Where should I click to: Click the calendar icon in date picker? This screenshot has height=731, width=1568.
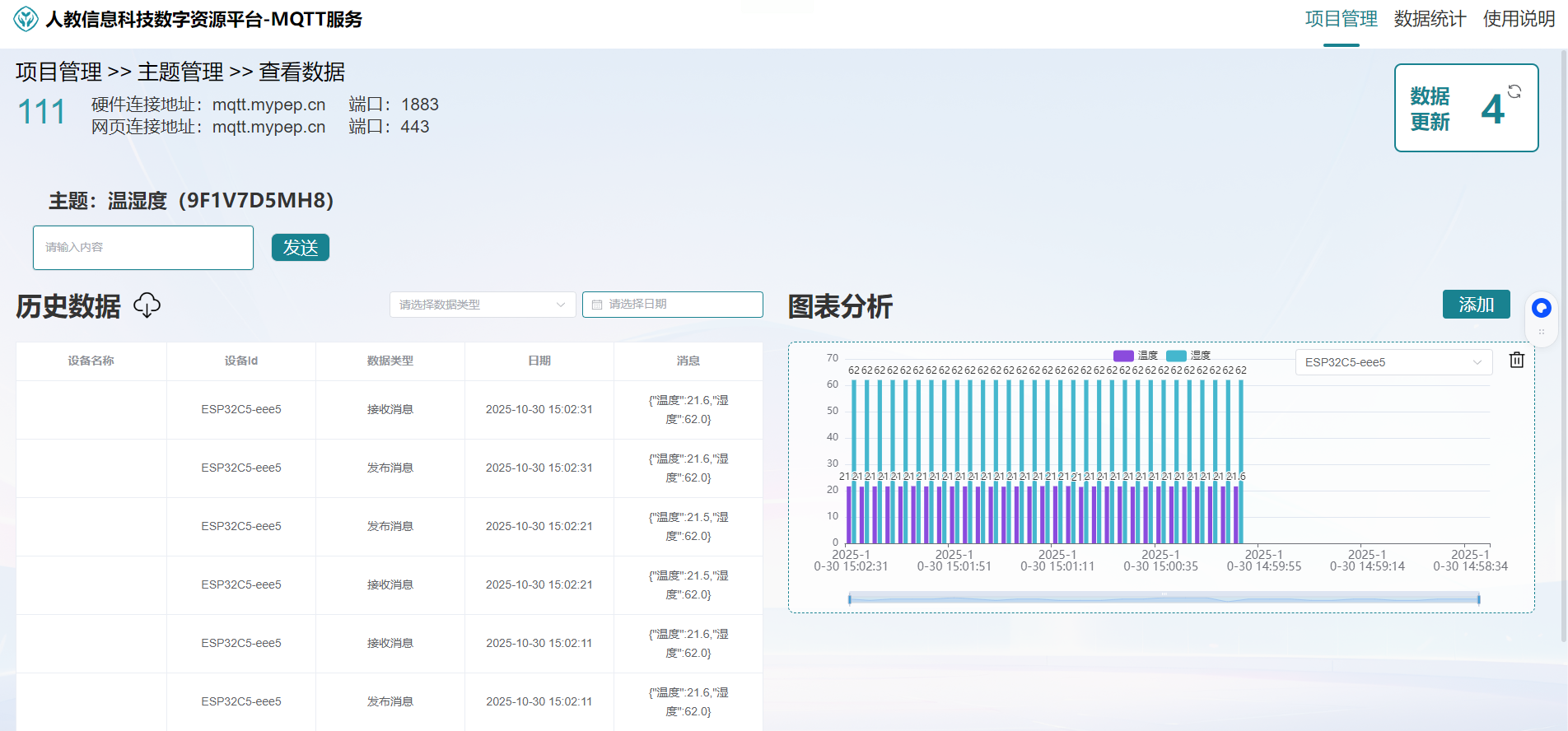[x=597, y=305]
